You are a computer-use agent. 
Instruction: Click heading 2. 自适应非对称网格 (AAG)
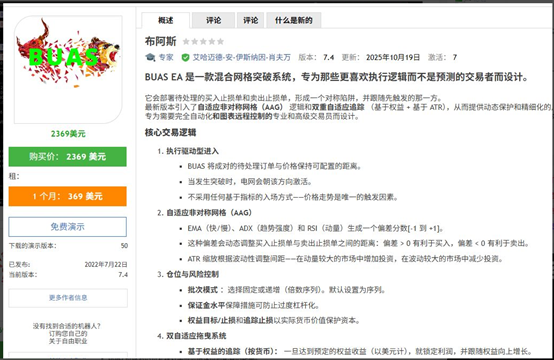coord(205,213)
